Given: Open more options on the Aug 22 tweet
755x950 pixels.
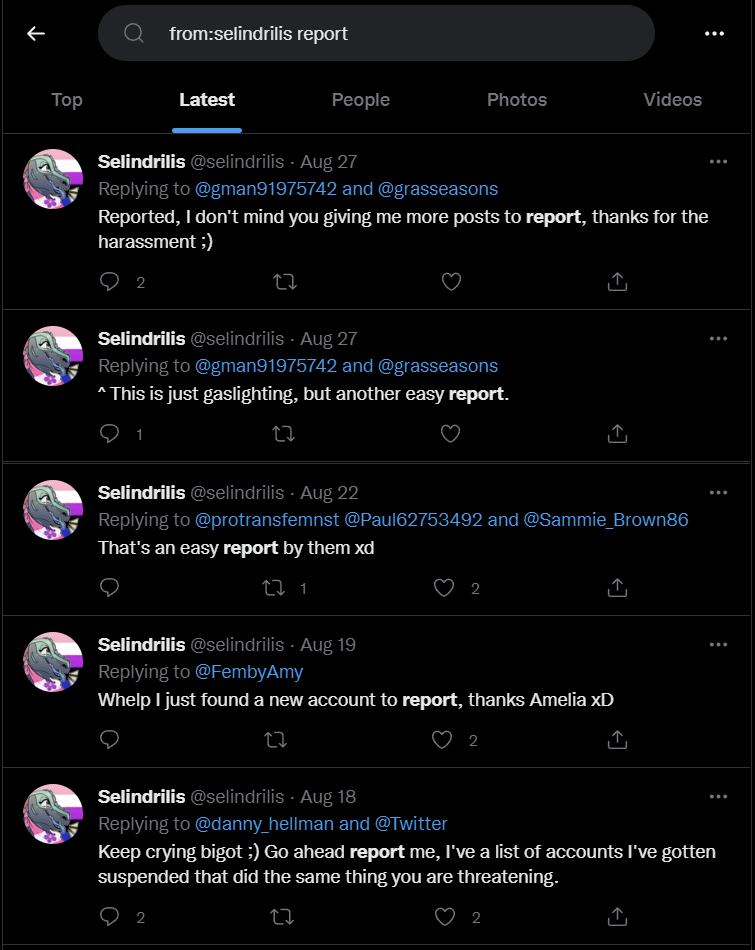Looking at the screenshot, I should click(x=718, y=493).
